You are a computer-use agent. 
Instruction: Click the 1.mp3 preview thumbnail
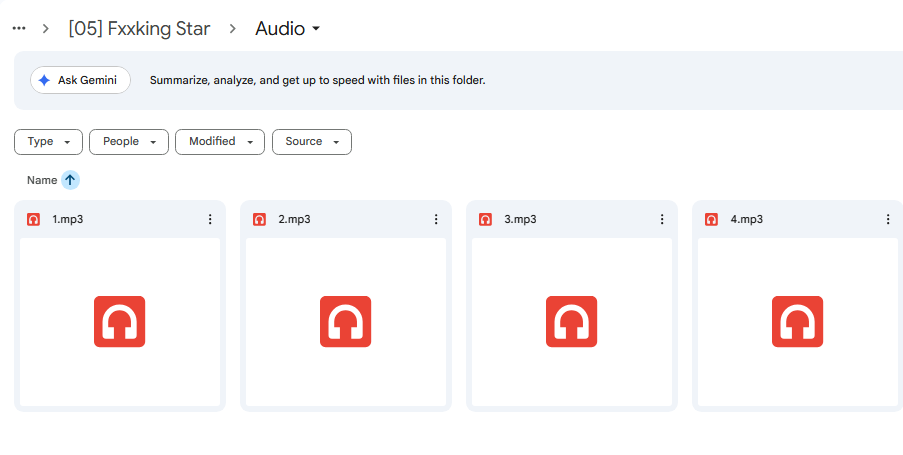pyautogui.click(x=120, y=322)
